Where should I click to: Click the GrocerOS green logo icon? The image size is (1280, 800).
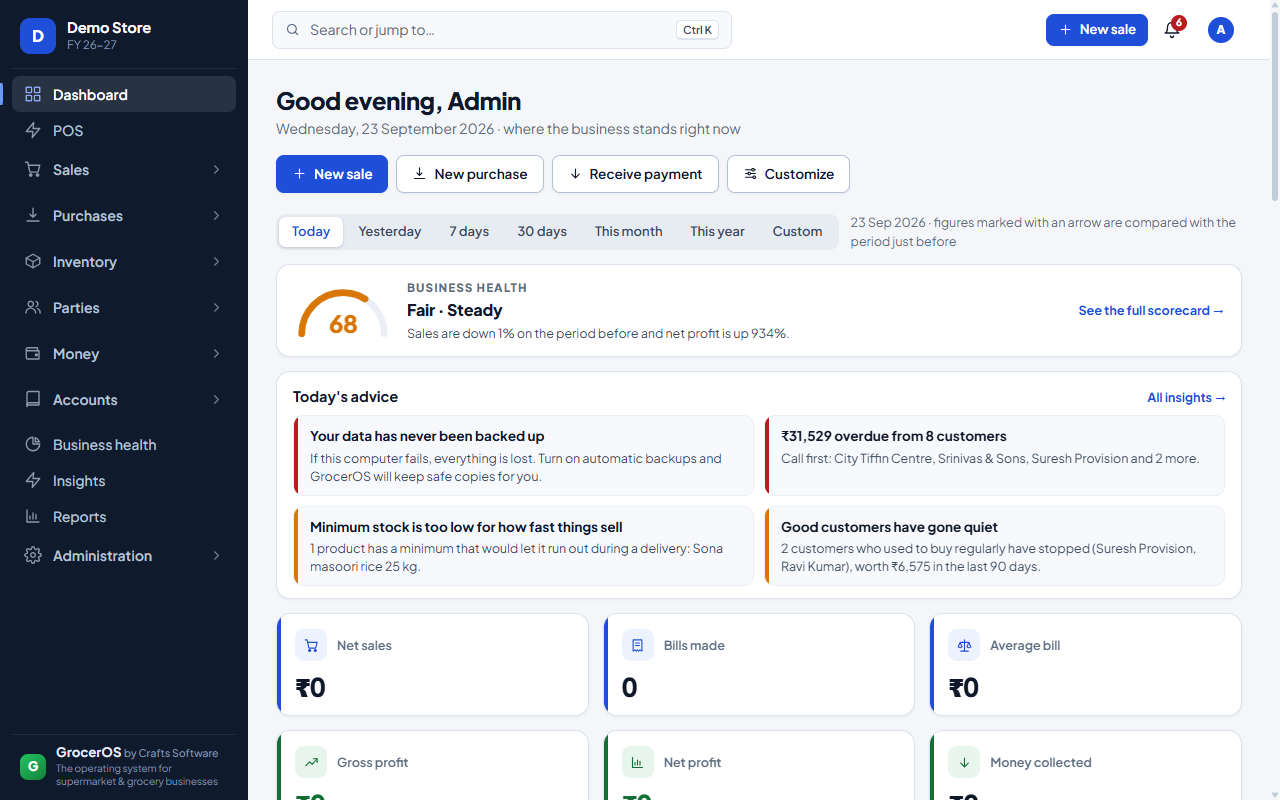[33, 767]
